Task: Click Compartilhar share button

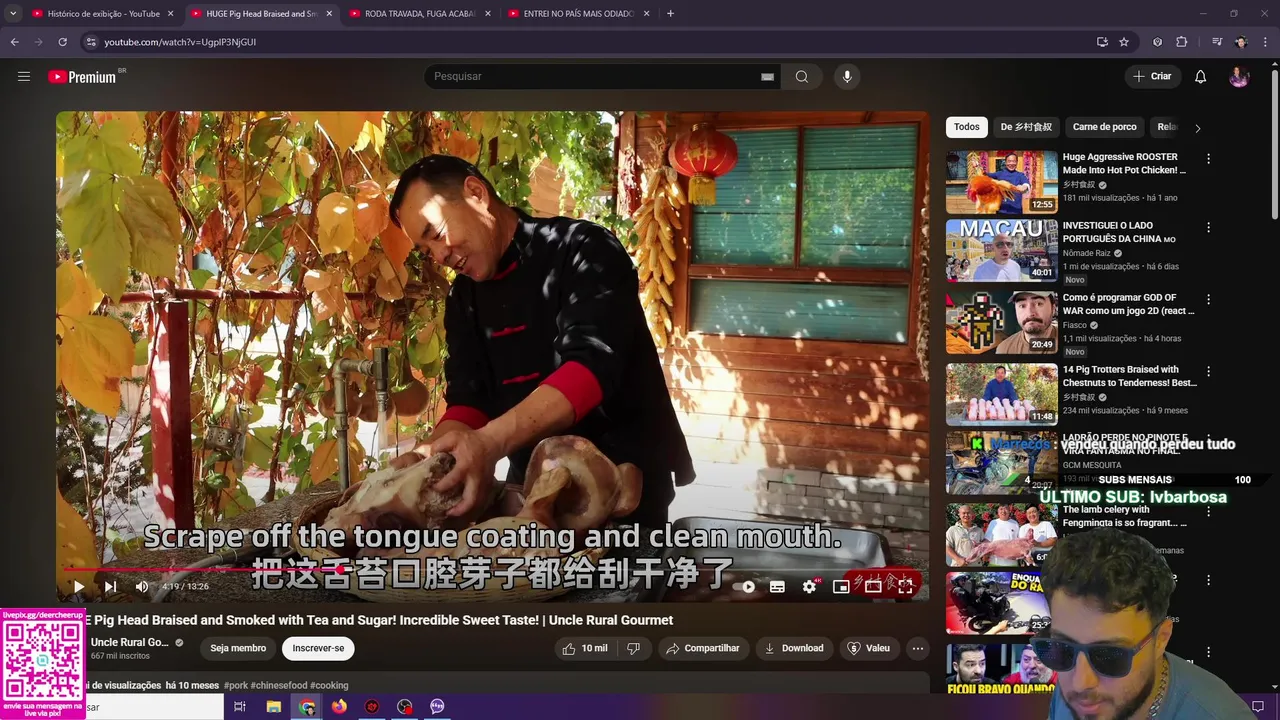Action: [702, 648]
